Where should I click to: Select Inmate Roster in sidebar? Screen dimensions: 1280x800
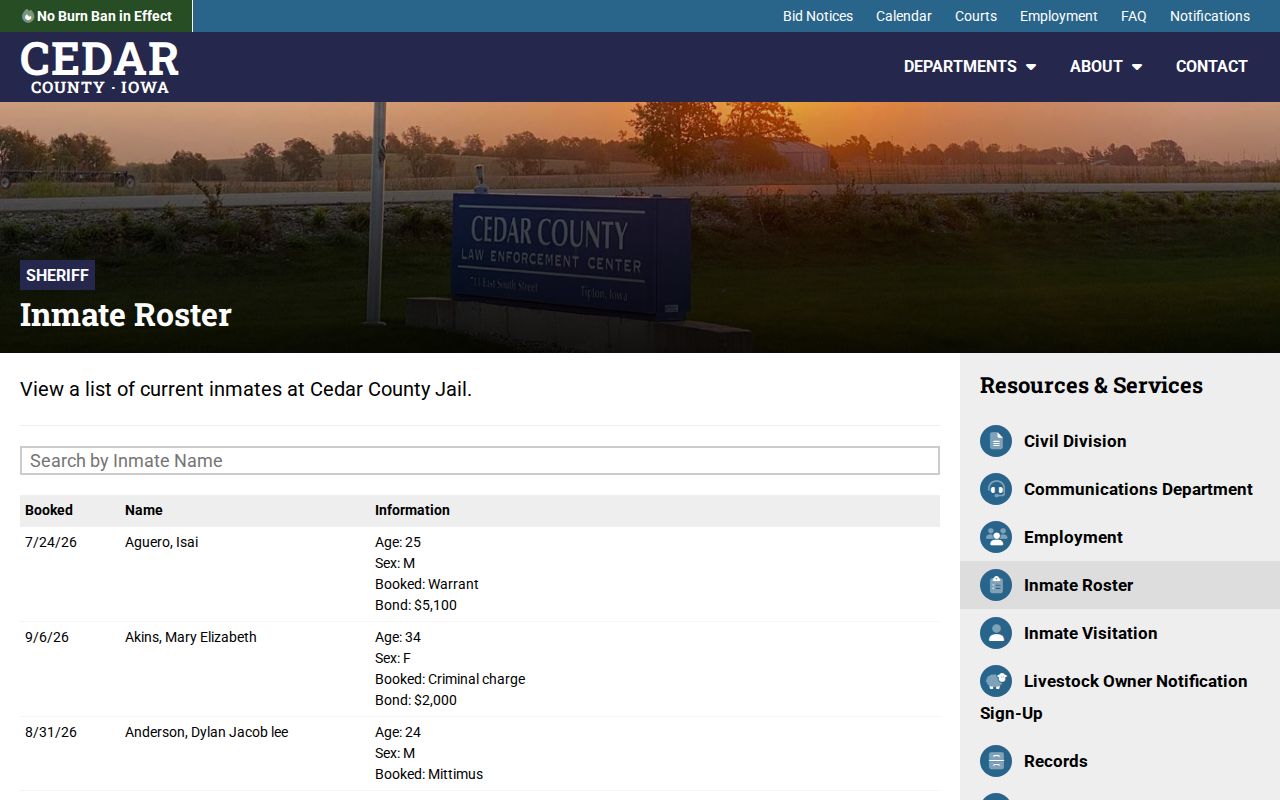click(1120, 585)
